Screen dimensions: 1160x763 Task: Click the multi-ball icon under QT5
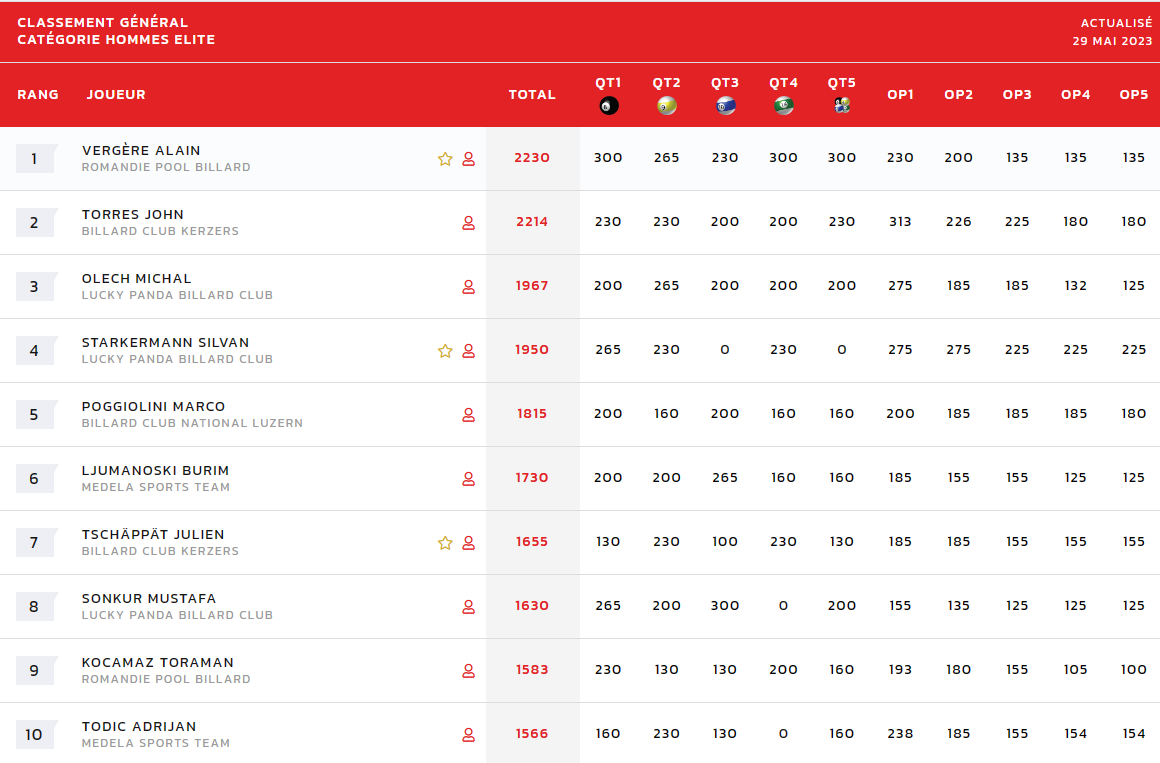coord(842,106)
